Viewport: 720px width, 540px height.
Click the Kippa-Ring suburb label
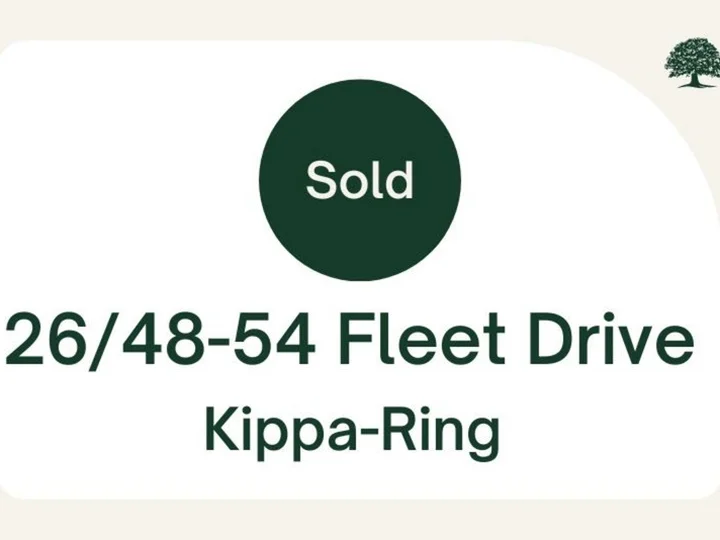coord(351,432)
